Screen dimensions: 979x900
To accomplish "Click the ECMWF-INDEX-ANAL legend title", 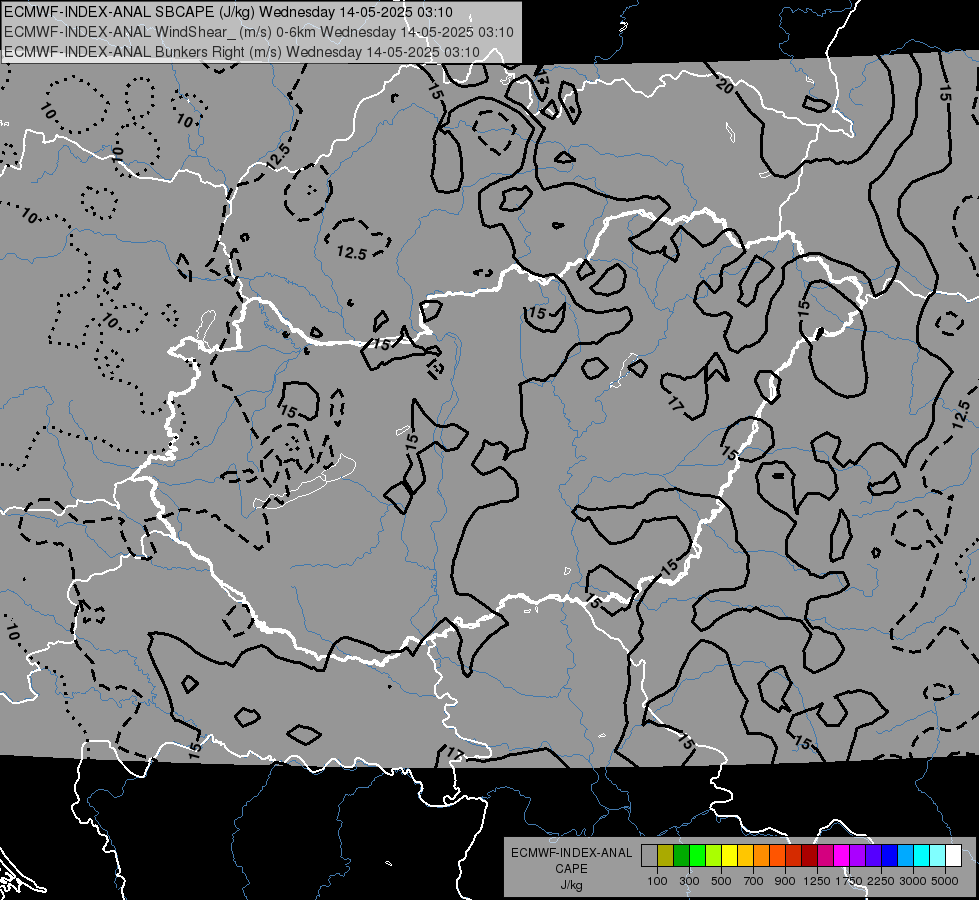I will (x=571, y=853).
